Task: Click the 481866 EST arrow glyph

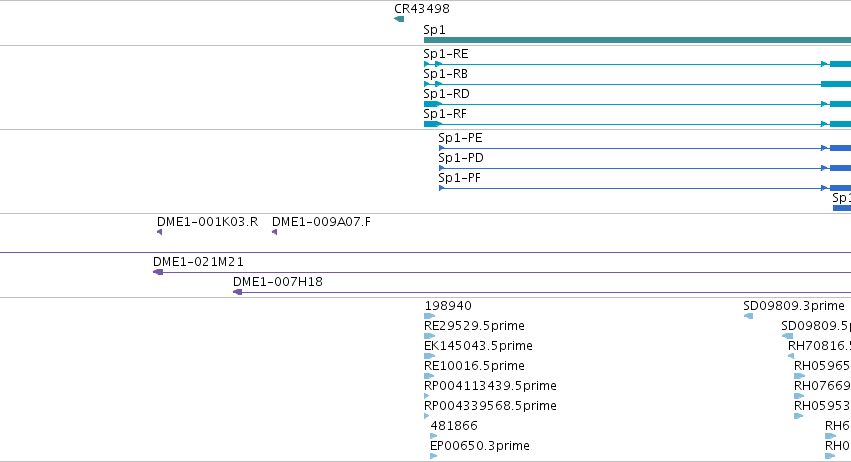Action: pos(434,436)
